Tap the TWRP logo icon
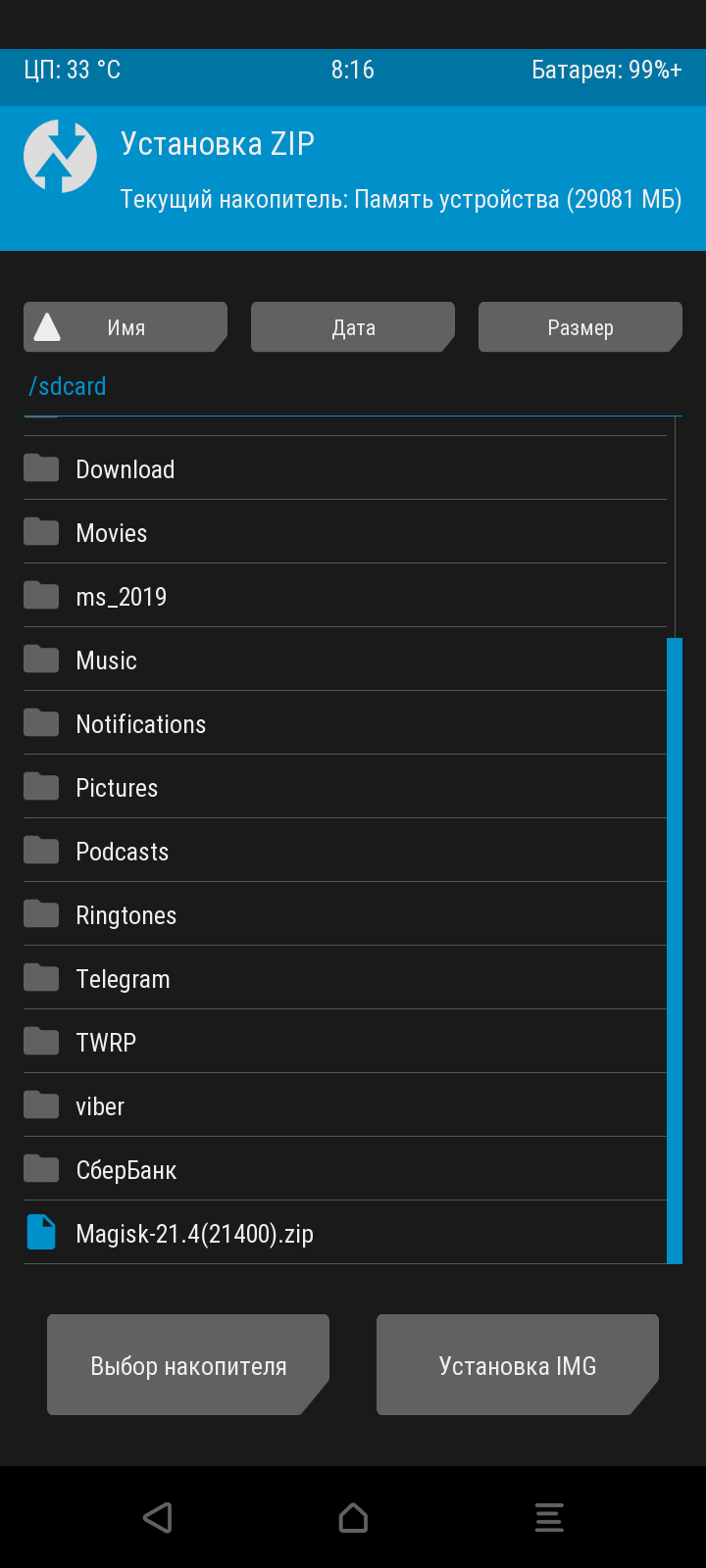The height and width of the screenshot is (1568, 706). (60, 157)
